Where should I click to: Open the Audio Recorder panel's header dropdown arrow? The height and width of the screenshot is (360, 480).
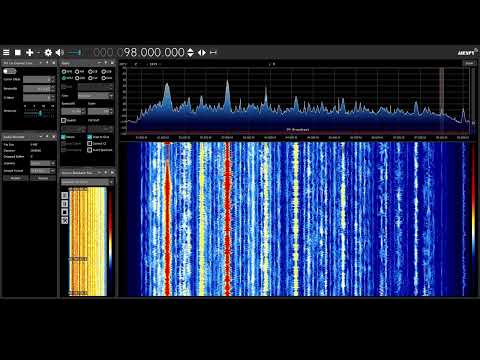tap(41, 136)
